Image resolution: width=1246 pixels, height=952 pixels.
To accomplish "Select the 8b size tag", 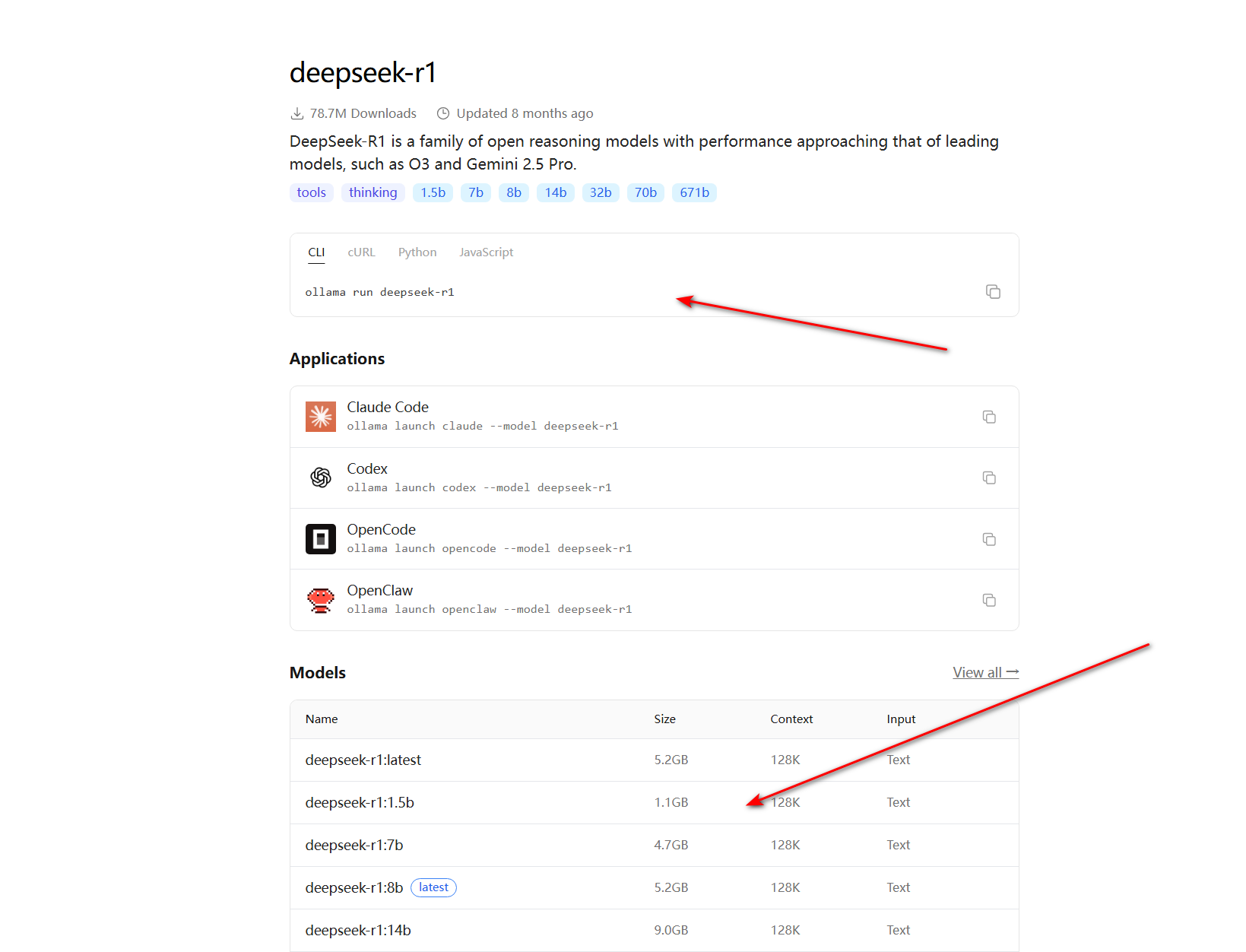I will tap(514, 192).
